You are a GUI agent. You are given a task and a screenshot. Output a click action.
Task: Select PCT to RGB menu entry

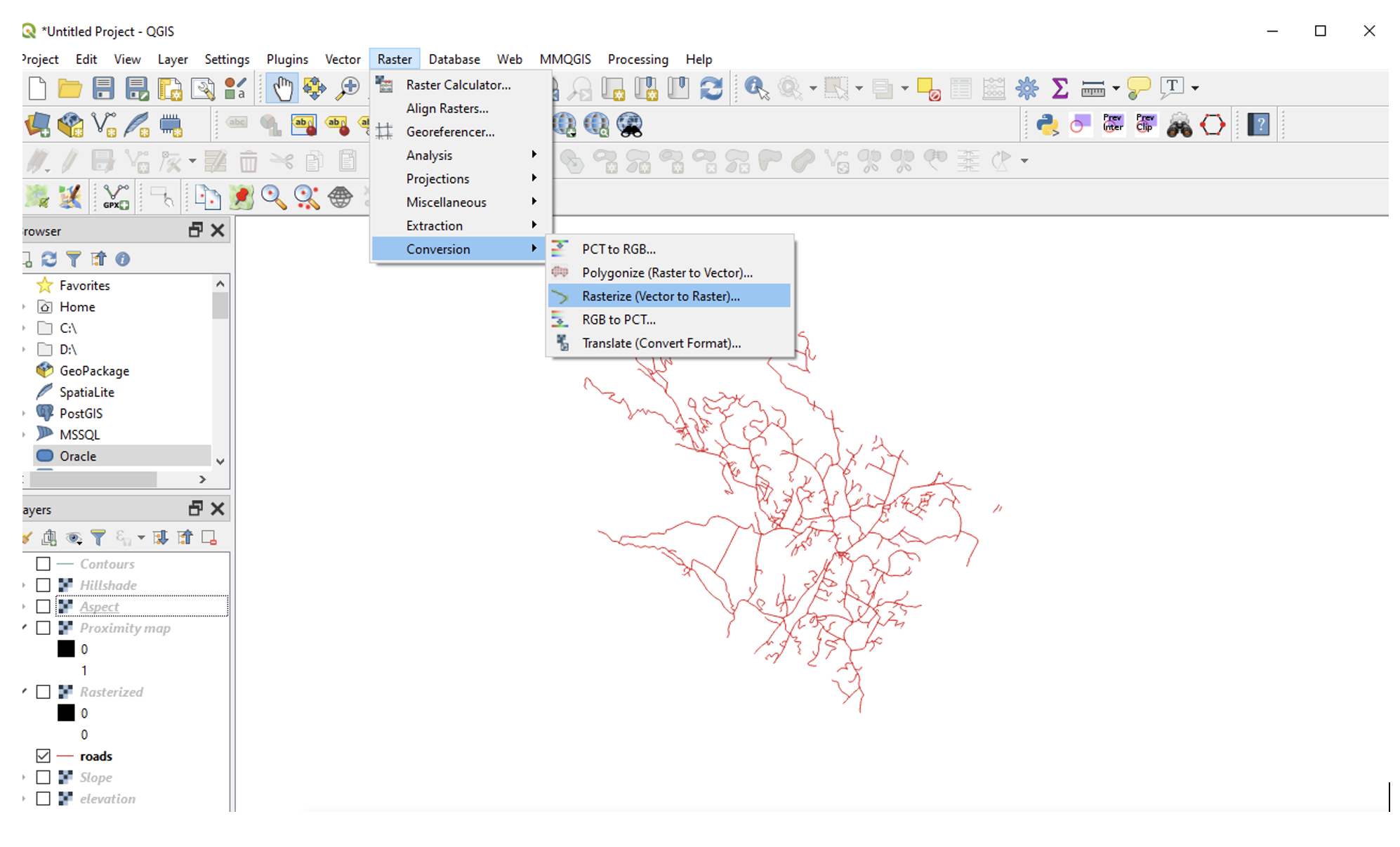pyautogui.click(x=669, y=249)
